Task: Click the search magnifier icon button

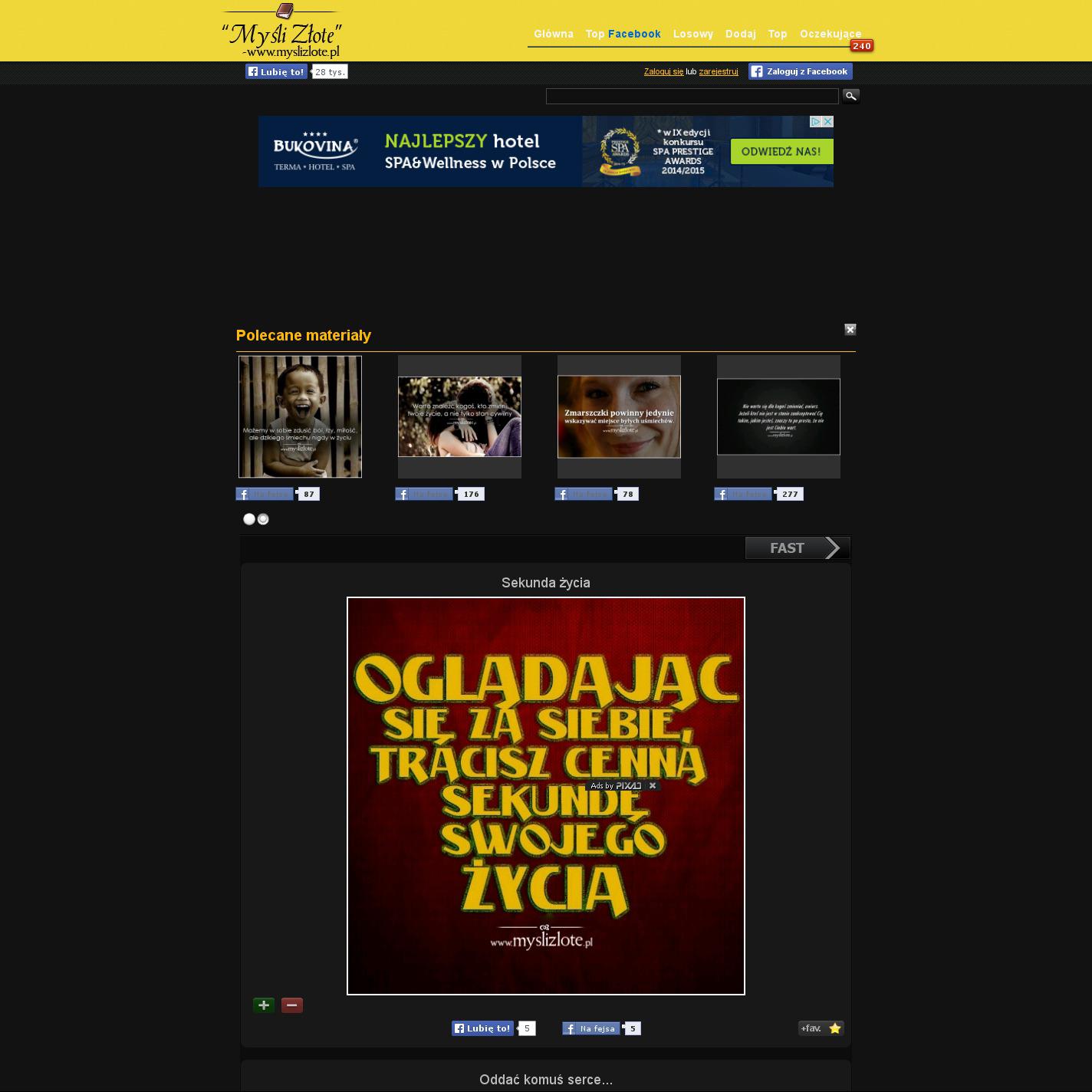Action: (x=850, y=96)
